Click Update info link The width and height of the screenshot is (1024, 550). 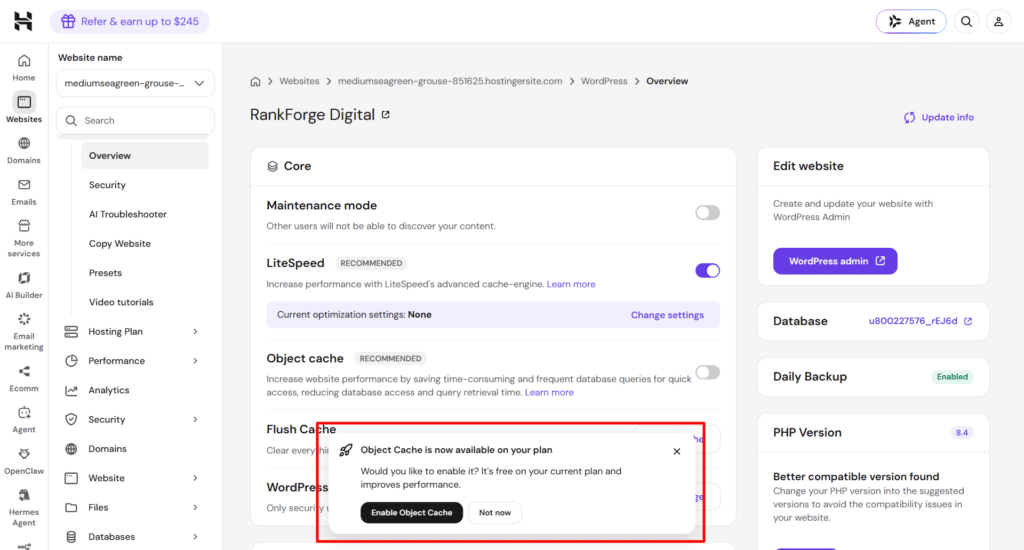pos(947,118)
